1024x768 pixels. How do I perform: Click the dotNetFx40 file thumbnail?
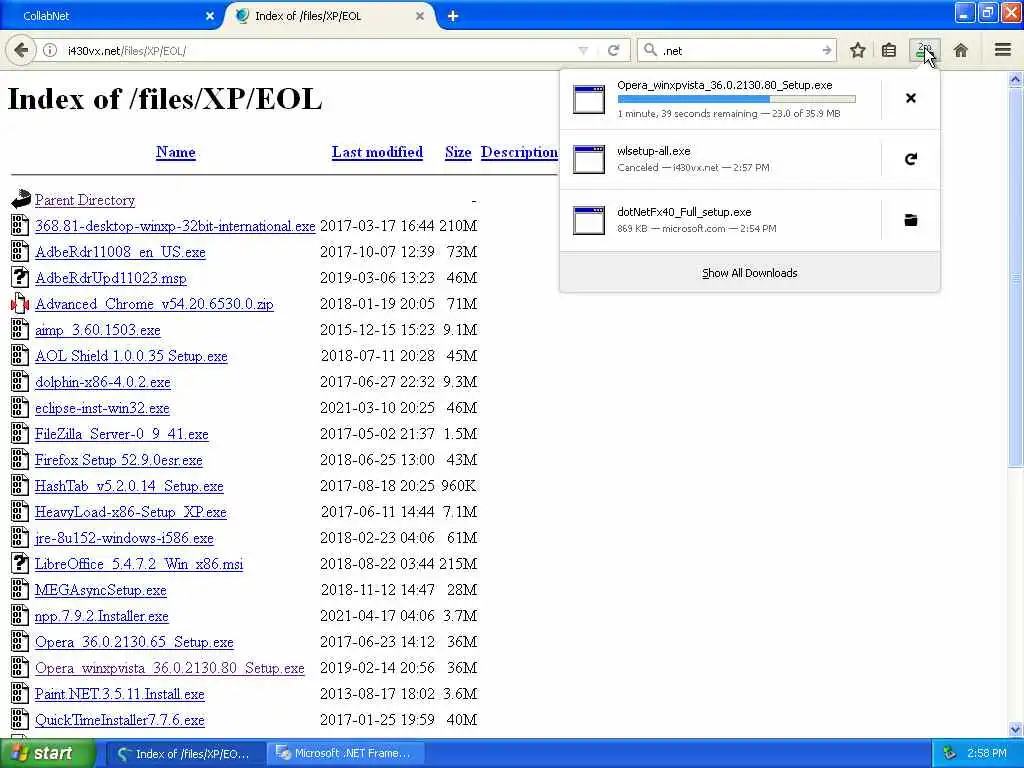(588, 220)
